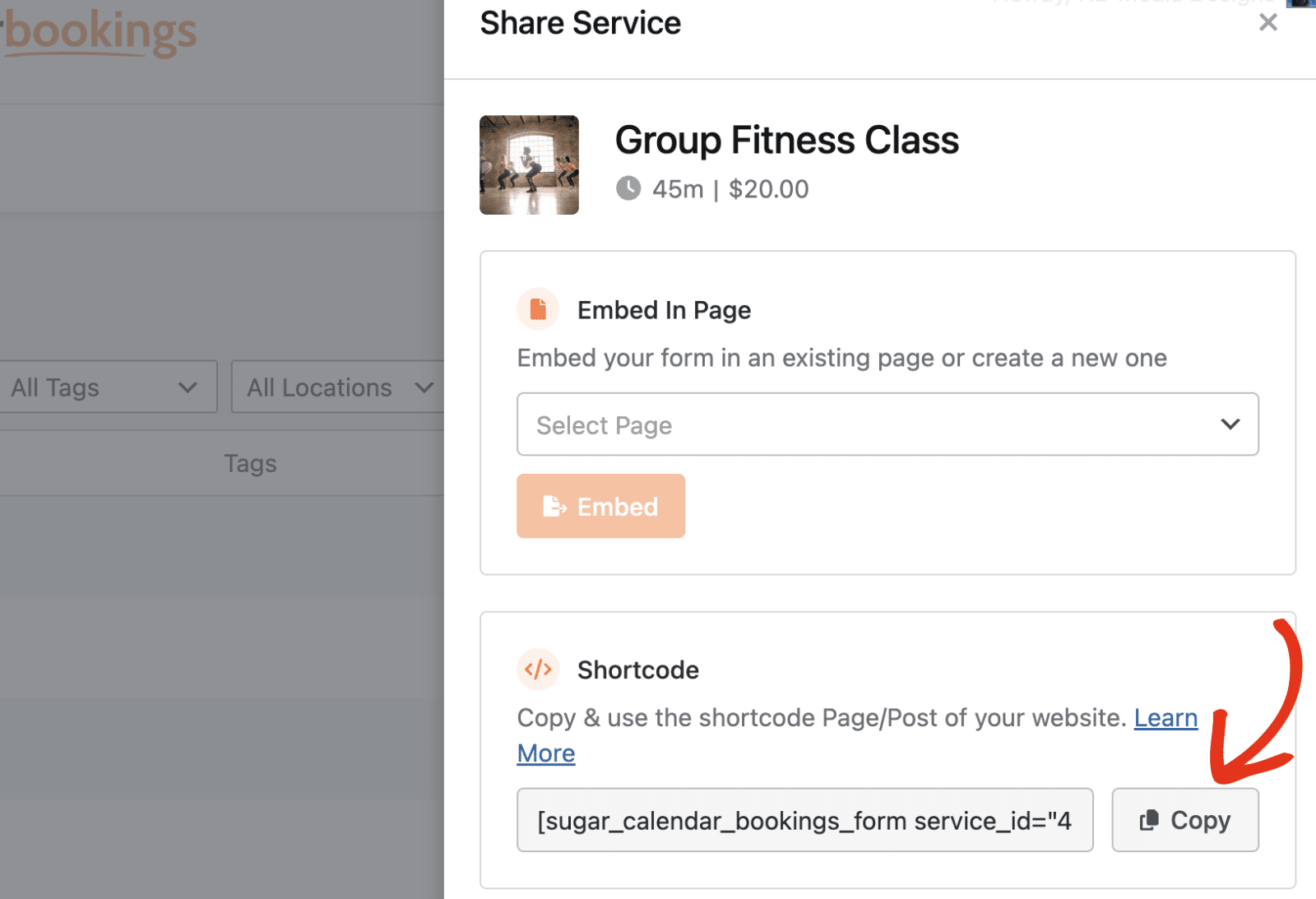Click the clock duration icon

[x=628, y=188]
